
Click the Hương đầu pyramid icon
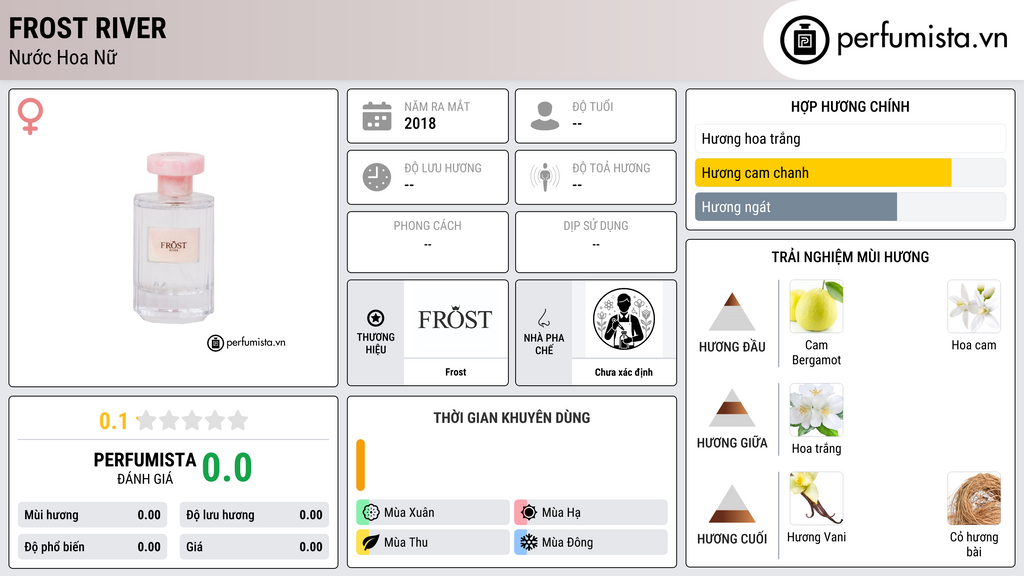[x=732, y=312]
